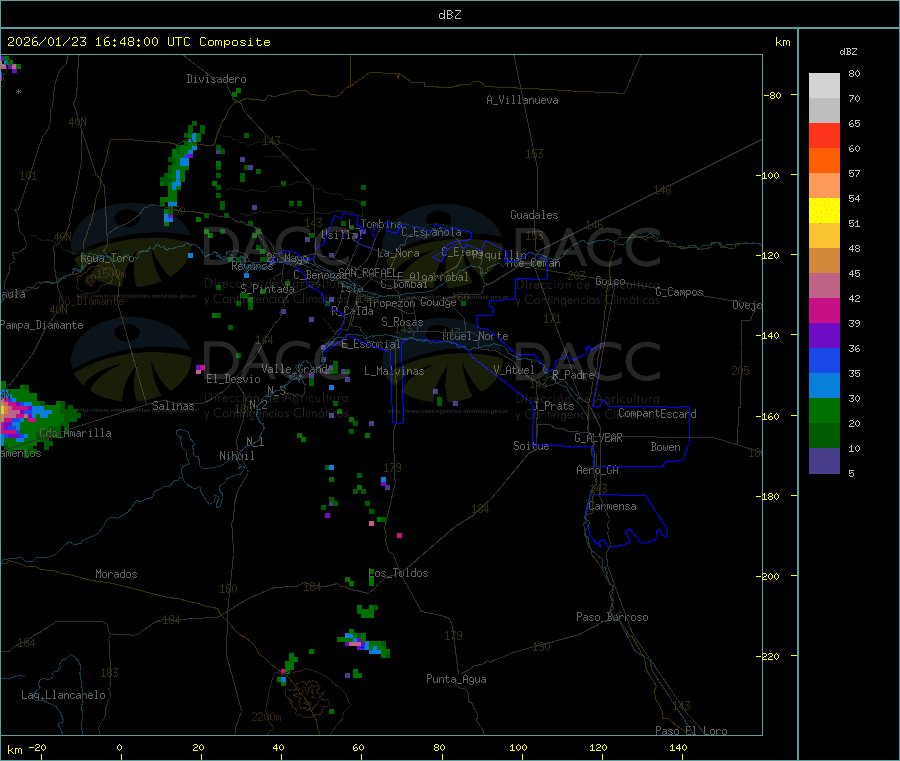
Task: Click the 'Guadales' map label
Action: (x=534, y=215)
